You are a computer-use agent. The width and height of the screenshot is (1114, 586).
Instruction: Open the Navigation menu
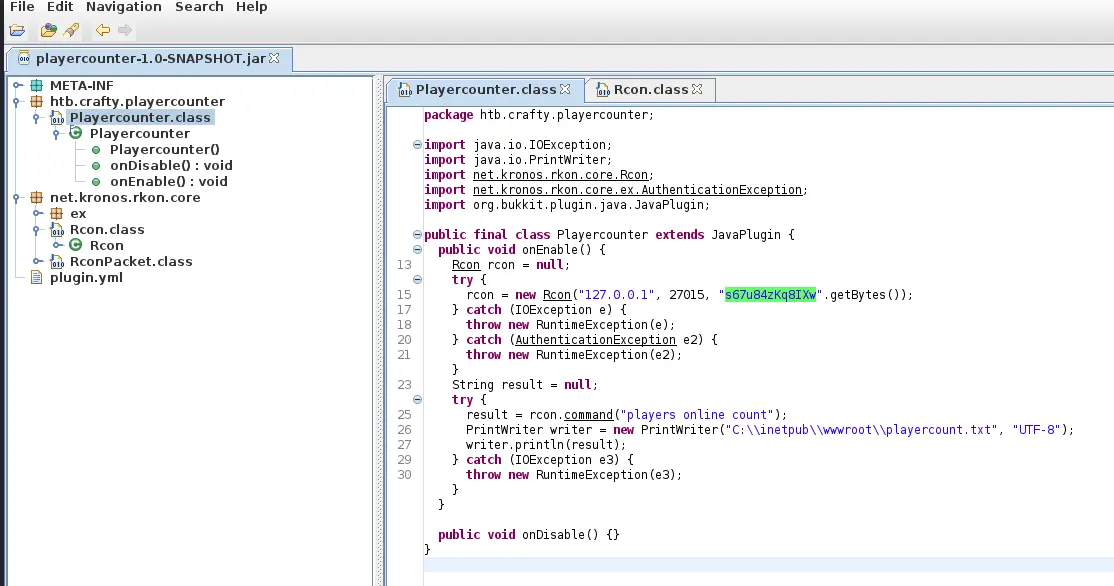coord(124,7)
